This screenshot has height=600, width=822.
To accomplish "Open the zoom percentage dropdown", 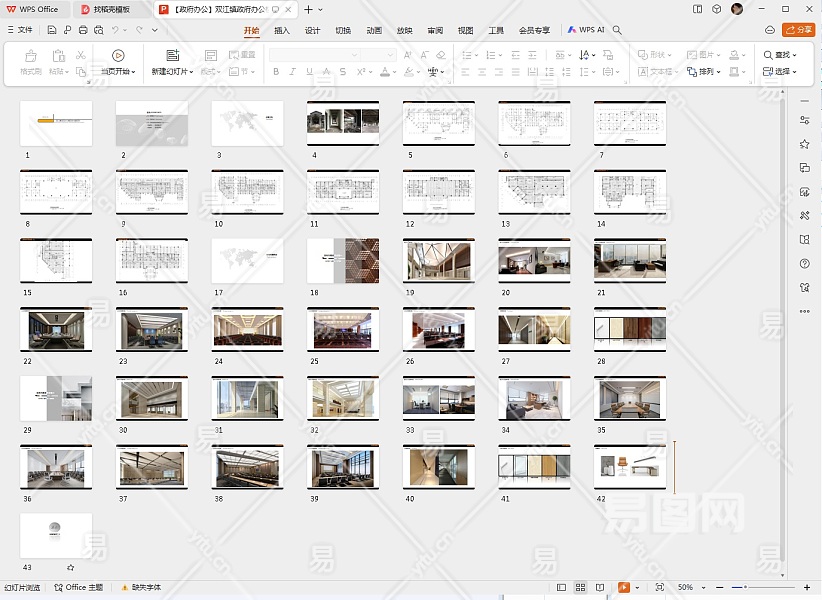I will [690, 587].
